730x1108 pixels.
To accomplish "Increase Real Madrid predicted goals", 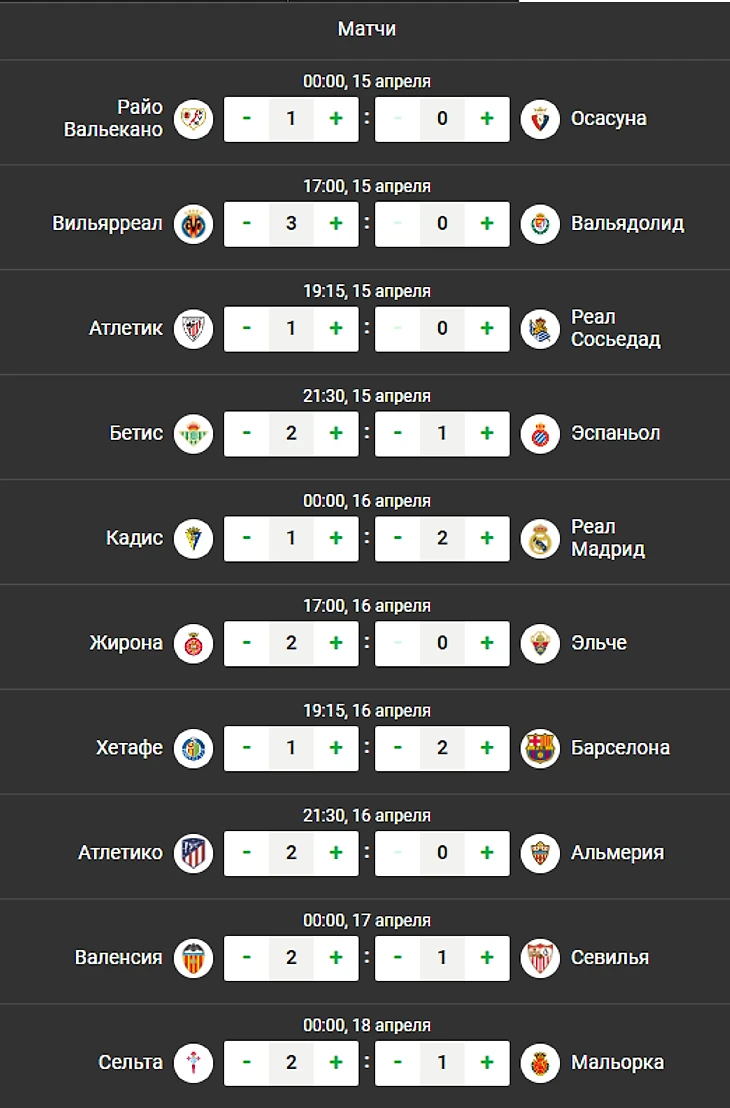I will 487,538.
